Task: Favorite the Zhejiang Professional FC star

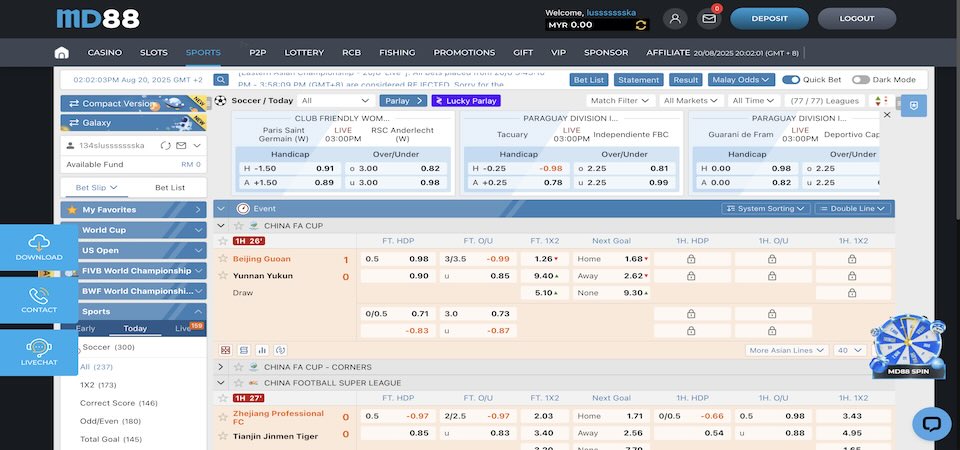Action: pos(223,418)
